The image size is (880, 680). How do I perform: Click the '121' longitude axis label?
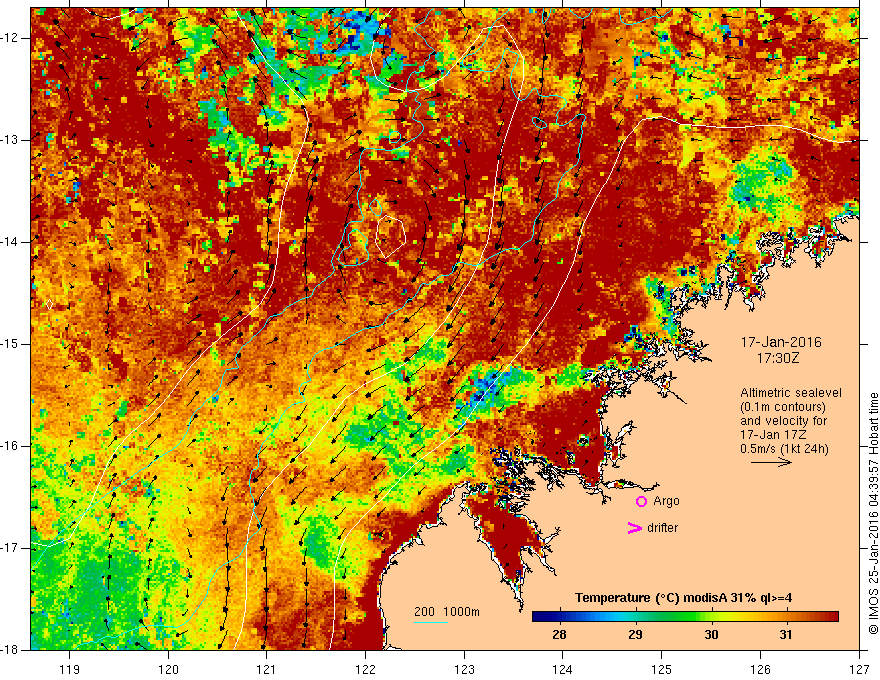point(267,669)
